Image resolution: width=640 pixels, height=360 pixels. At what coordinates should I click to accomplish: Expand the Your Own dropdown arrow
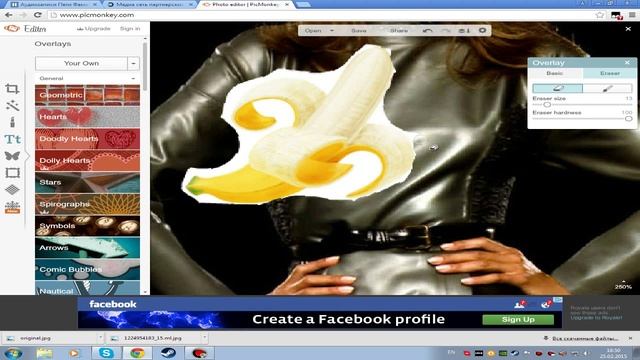point(133,63)
